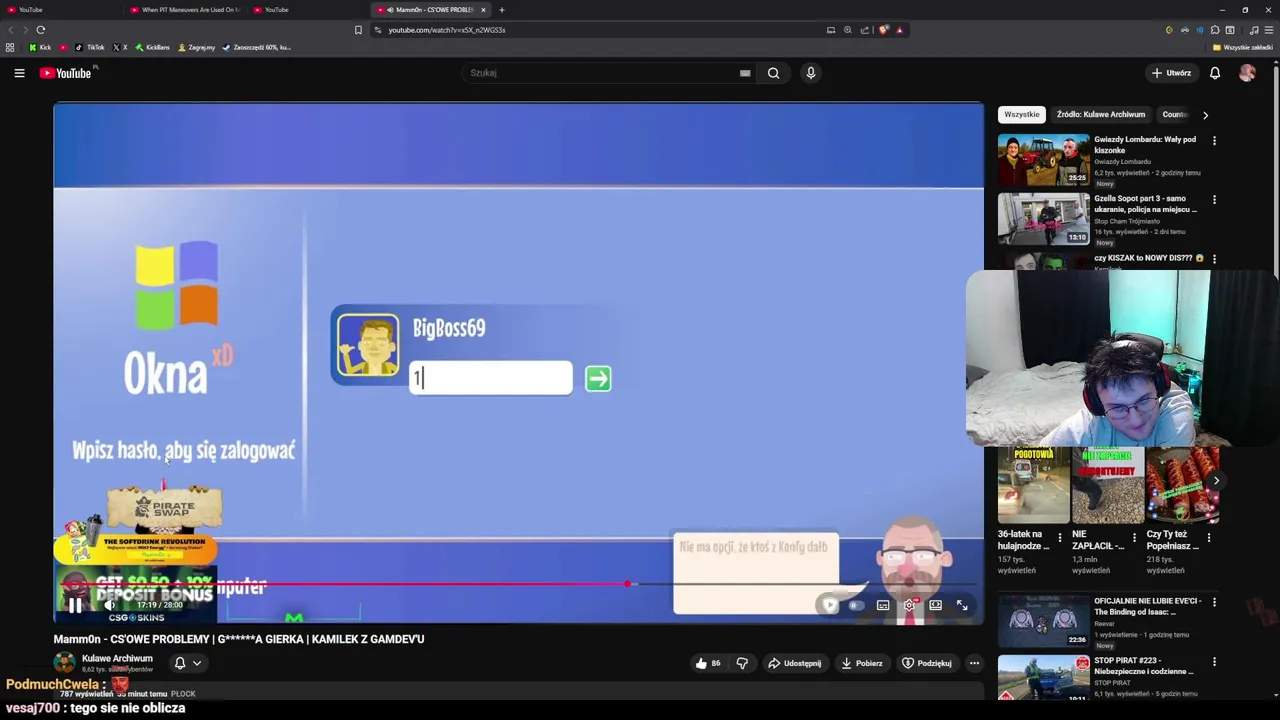Viewport: 1280px width, 720px height.
Task: Open 36-latek na hulajnodze short thumbnail
Action: pos(1033,485)
